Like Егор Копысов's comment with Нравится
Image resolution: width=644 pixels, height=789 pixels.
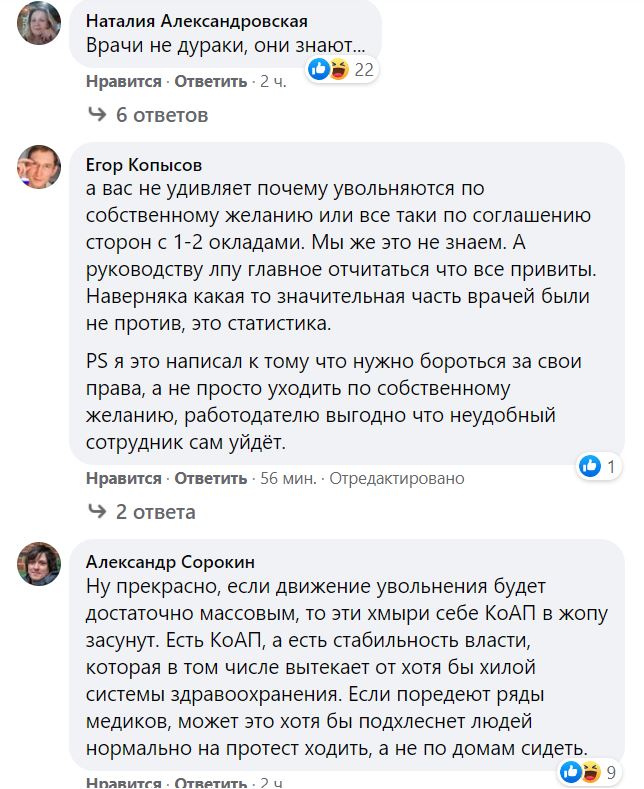(x=123, y=479)
